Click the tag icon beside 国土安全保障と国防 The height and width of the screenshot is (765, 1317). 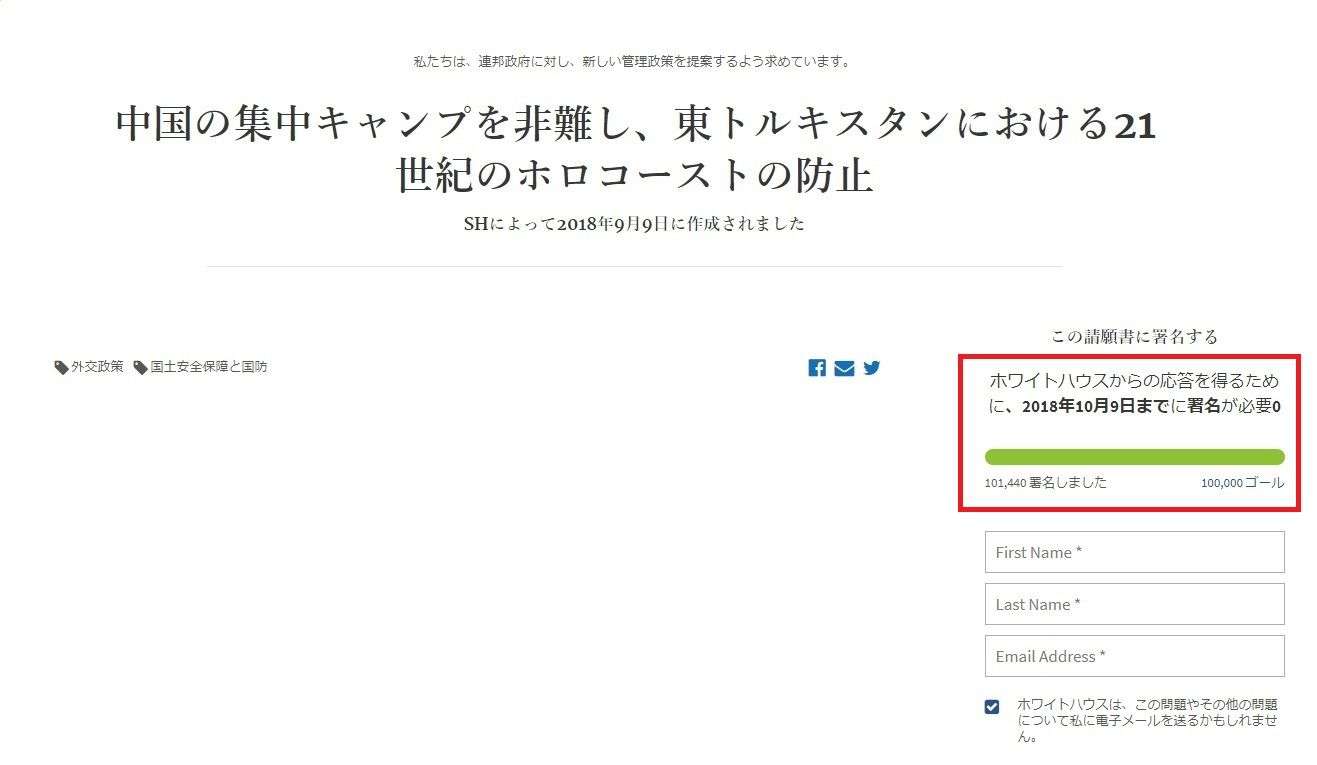(x=139, y=366)
